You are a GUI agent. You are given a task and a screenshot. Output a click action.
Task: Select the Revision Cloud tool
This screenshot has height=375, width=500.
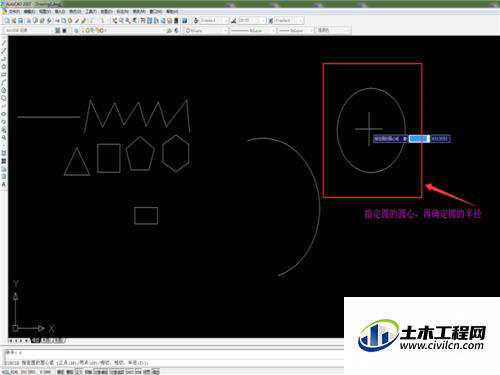pyautogui.click(x=4, y=98)
